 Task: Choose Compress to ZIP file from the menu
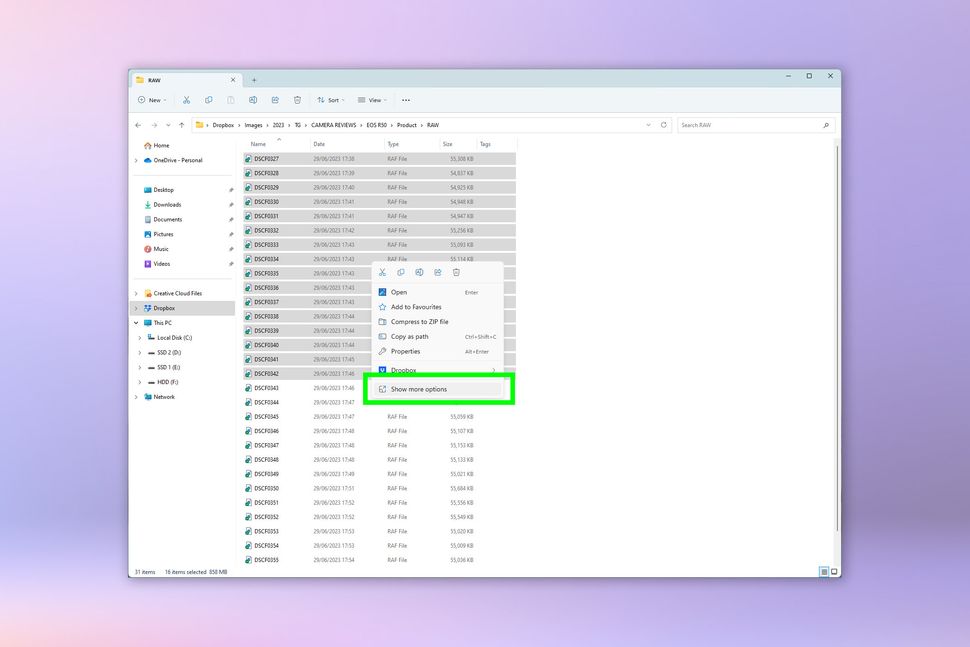(x=420, y=321)
